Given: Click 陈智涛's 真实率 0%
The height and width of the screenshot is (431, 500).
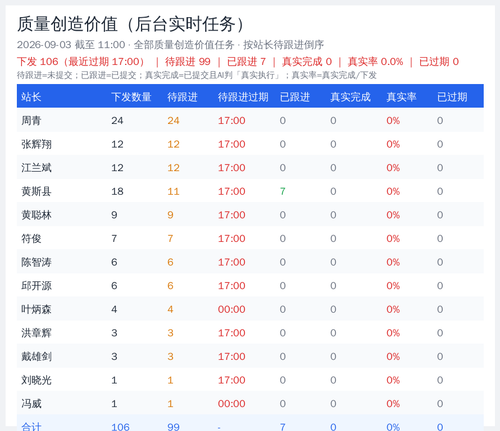Looking at the screenshot, I should coord(393,262).
